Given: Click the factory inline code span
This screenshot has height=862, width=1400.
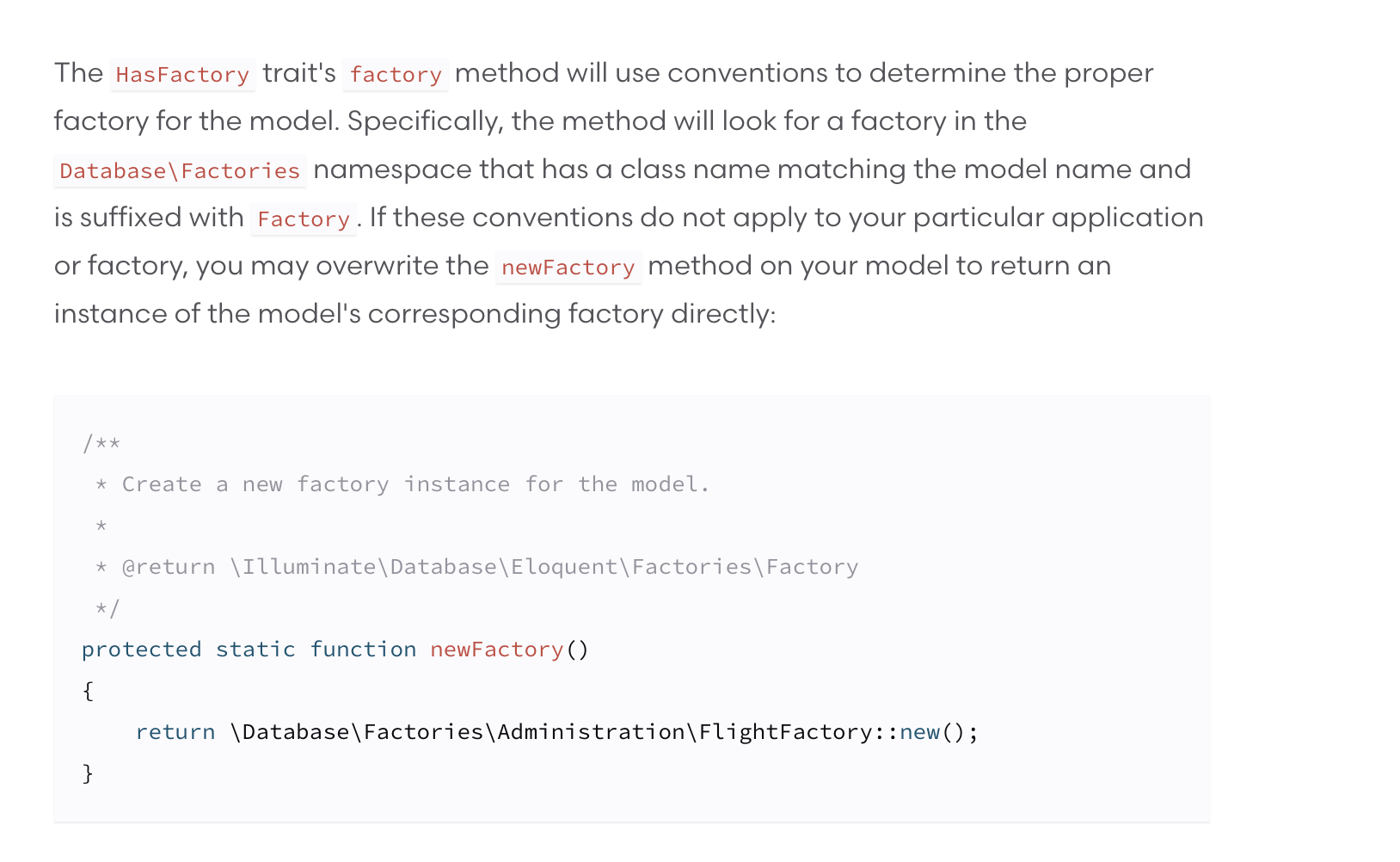Looking at the screenshot, I should 395,75.
